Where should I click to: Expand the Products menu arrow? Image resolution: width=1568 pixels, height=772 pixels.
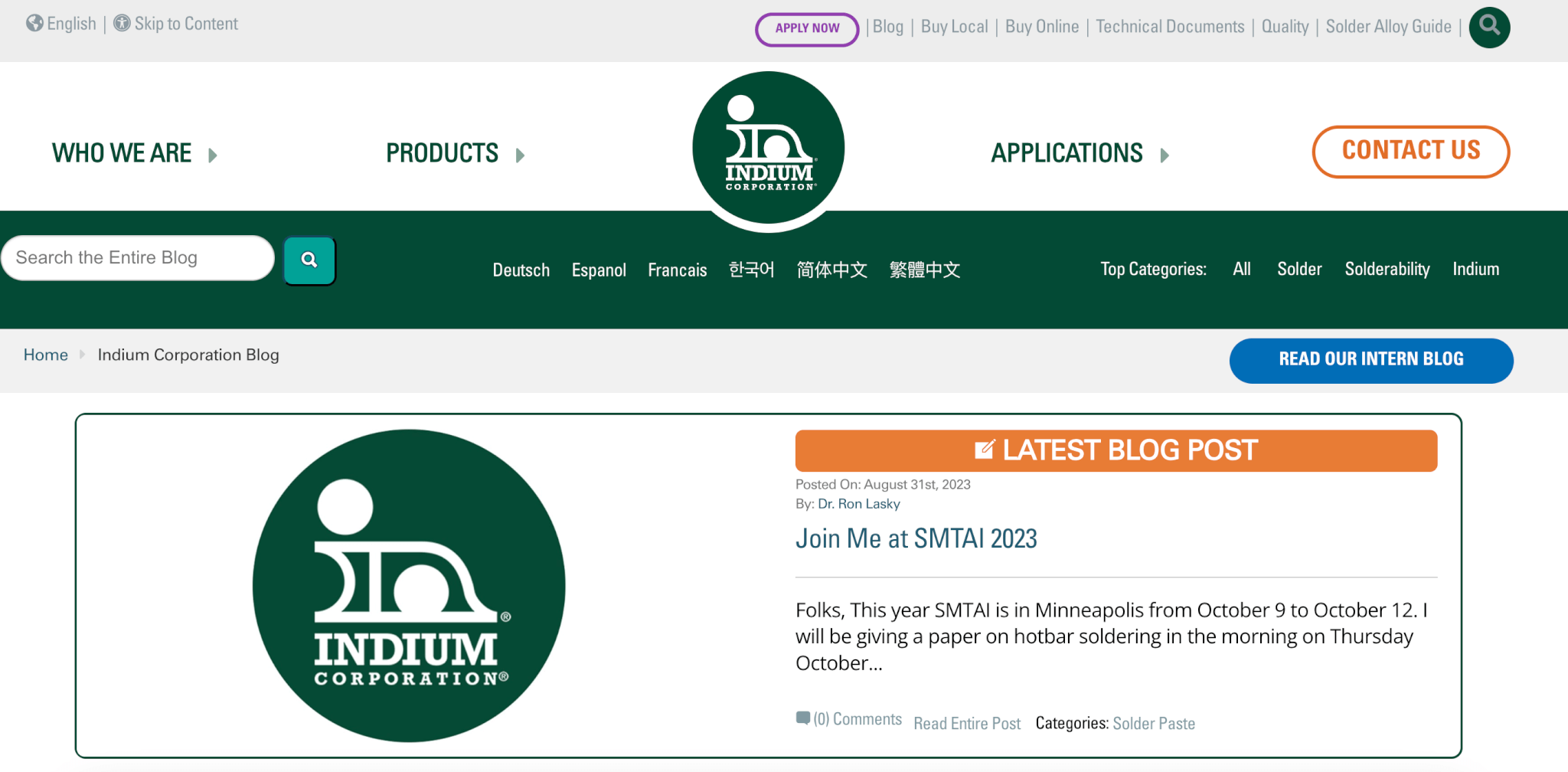pyautogui.click(x=521, y=155)
